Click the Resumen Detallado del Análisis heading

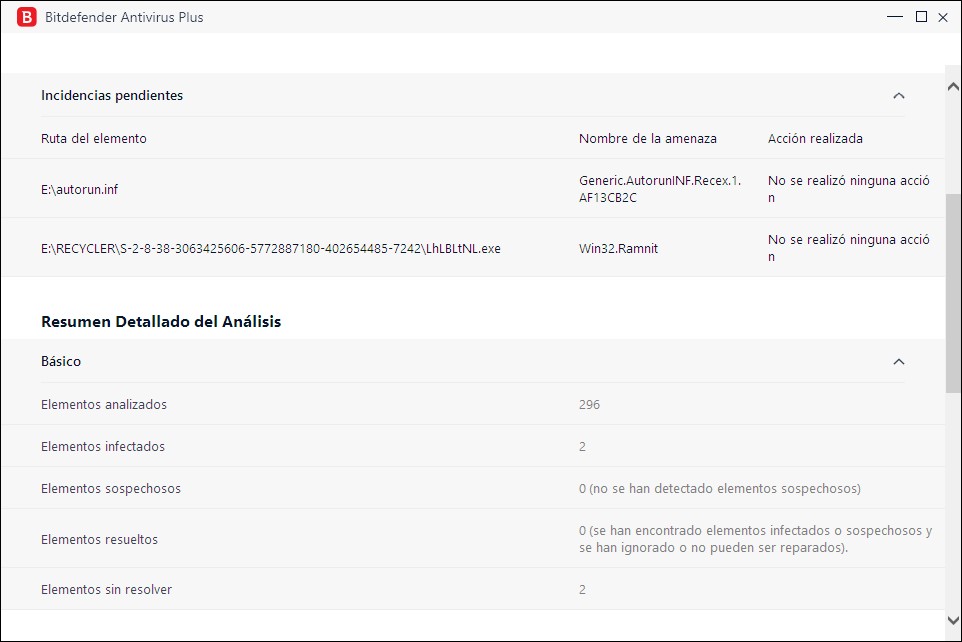161,322
